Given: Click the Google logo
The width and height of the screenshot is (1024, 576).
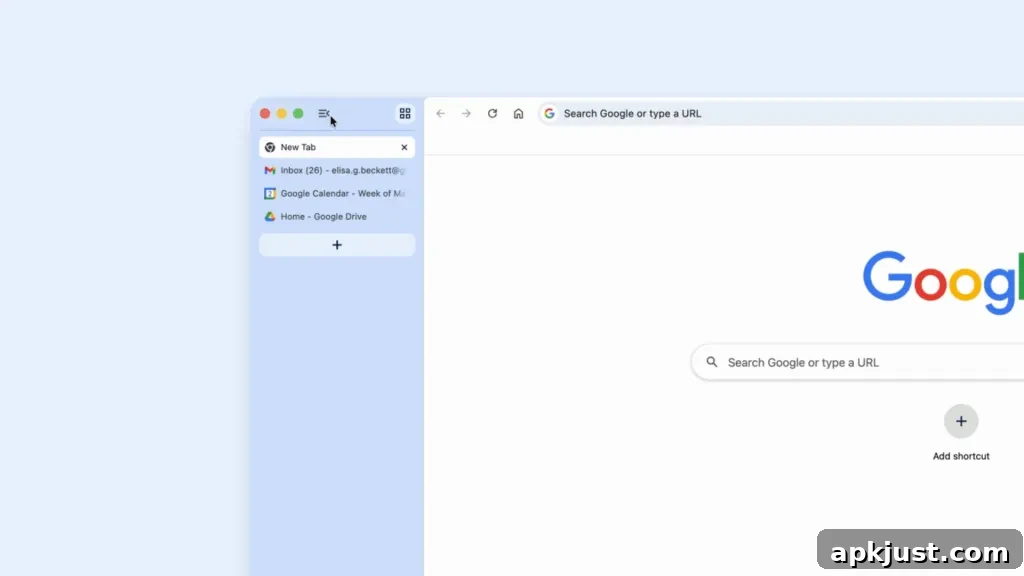Looking at the screenshot, I should click(943, 282).
